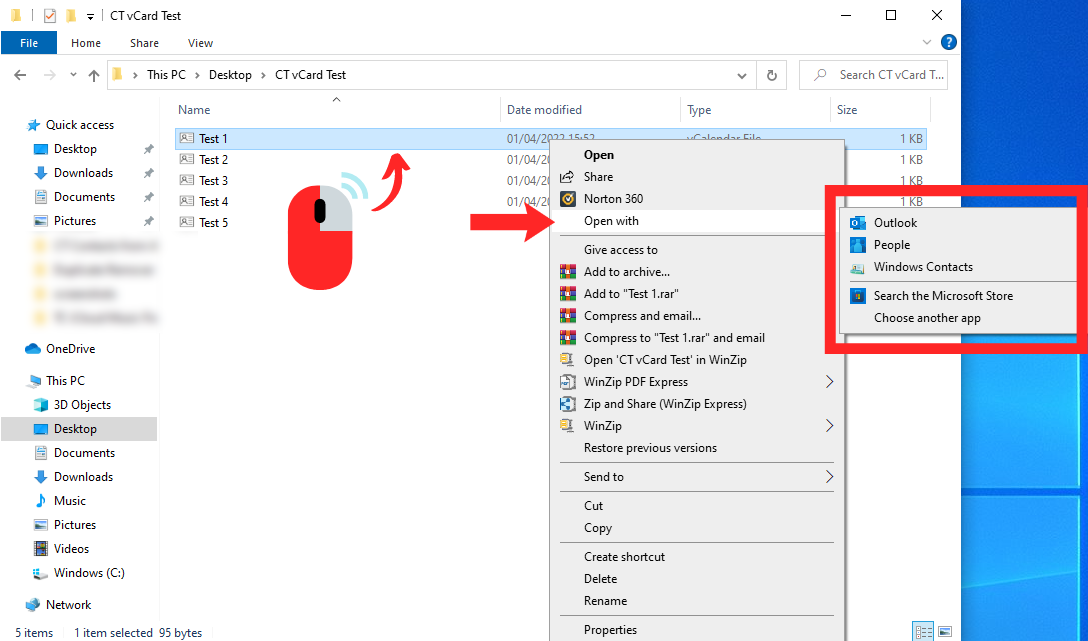
Task: Go up one folder level arrow
Action: (x=94, y=76)
